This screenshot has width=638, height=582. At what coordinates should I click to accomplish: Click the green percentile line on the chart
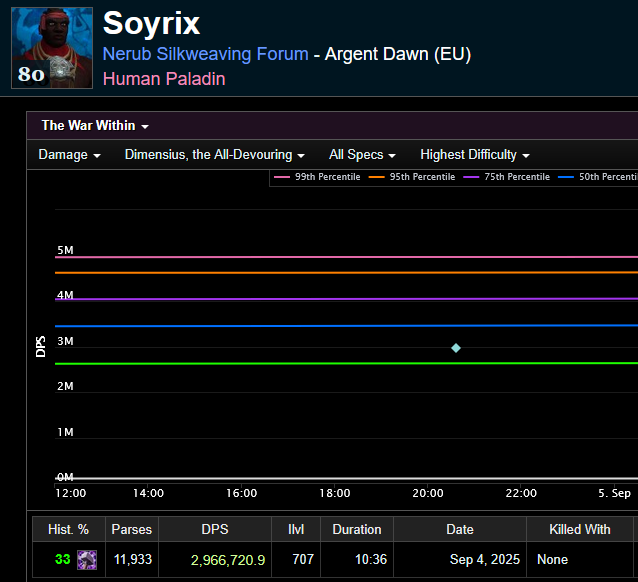coord(250,363)
